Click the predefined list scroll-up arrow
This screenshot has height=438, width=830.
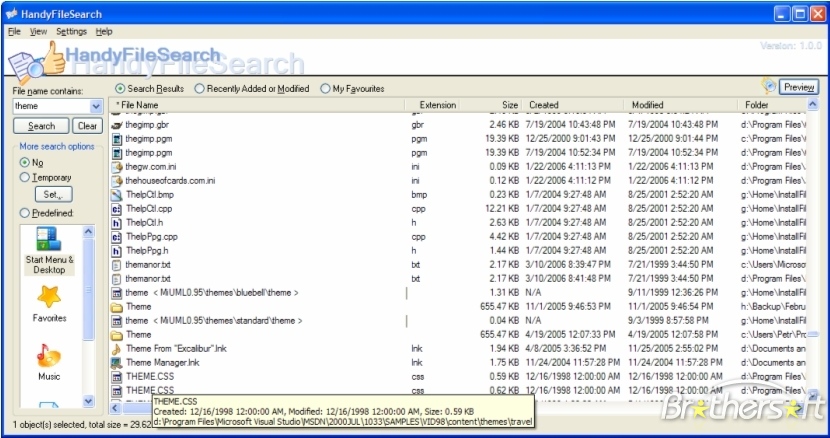pos(88,231)
